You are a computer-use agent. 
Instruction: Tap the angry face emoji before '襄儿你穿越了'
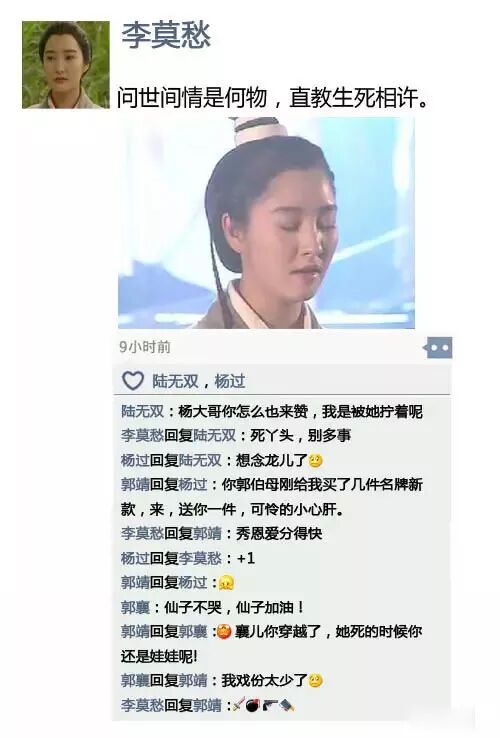coord(224,631)
